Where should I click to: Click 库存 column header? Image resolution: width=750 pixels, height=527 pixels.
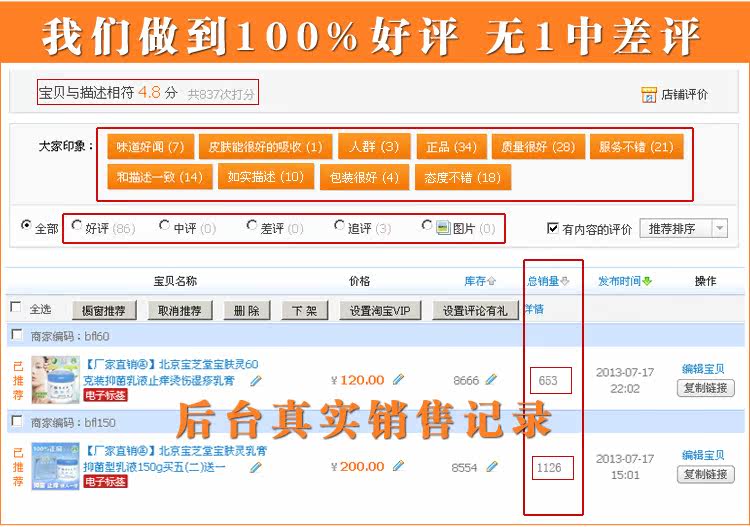pyautogui.click(x=475, y=281)
